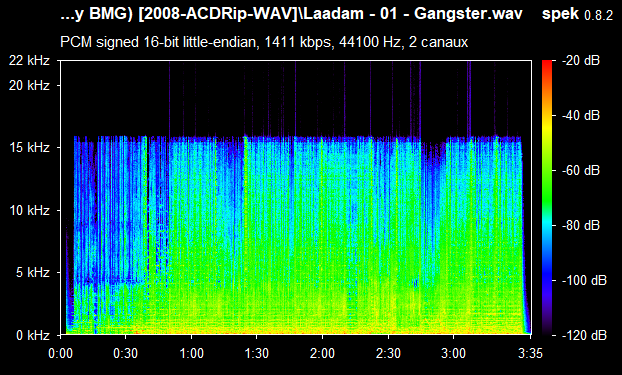Click the 2:30 time axis marker
This screenshot has height=375, width=622.
pos(388,353)
